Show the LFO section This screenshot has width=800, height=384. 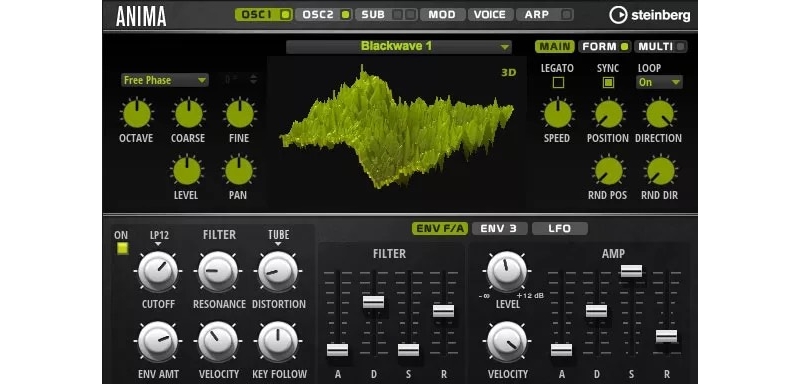coord(560,228)
